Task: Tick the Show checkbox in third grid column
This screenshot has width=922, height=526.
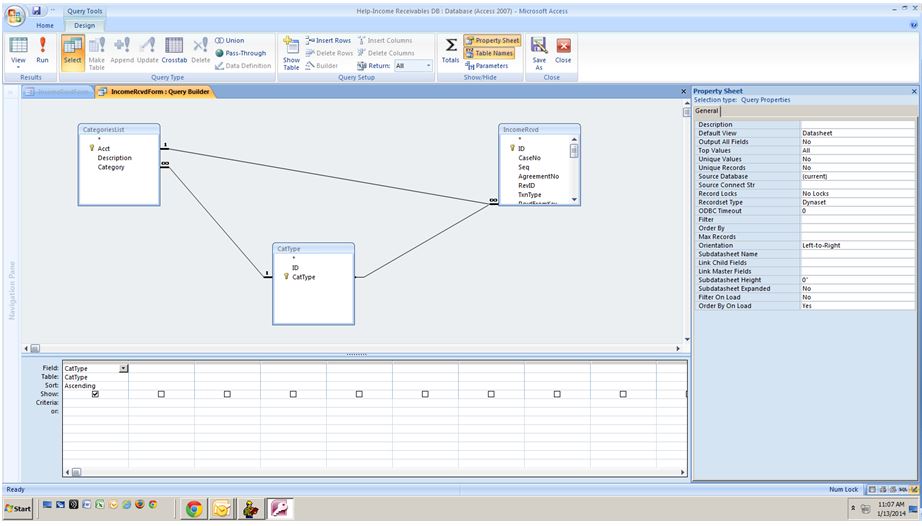Action: pos(227,394)
